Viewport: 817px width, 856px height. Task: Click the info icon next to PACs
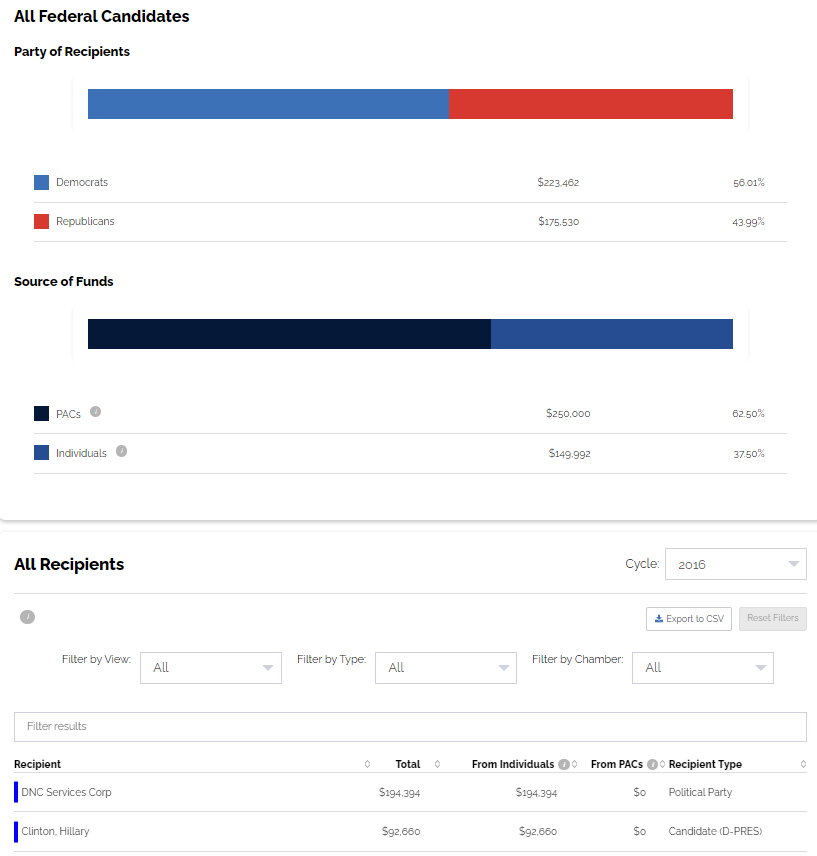tap(96, 412)
